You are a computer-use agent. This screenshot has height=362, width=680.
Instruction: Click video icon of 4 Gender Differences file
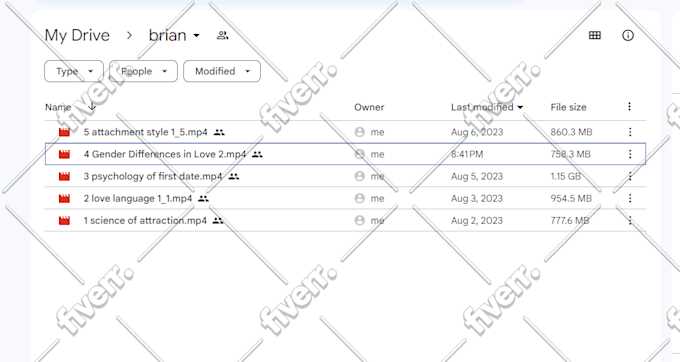64,154
